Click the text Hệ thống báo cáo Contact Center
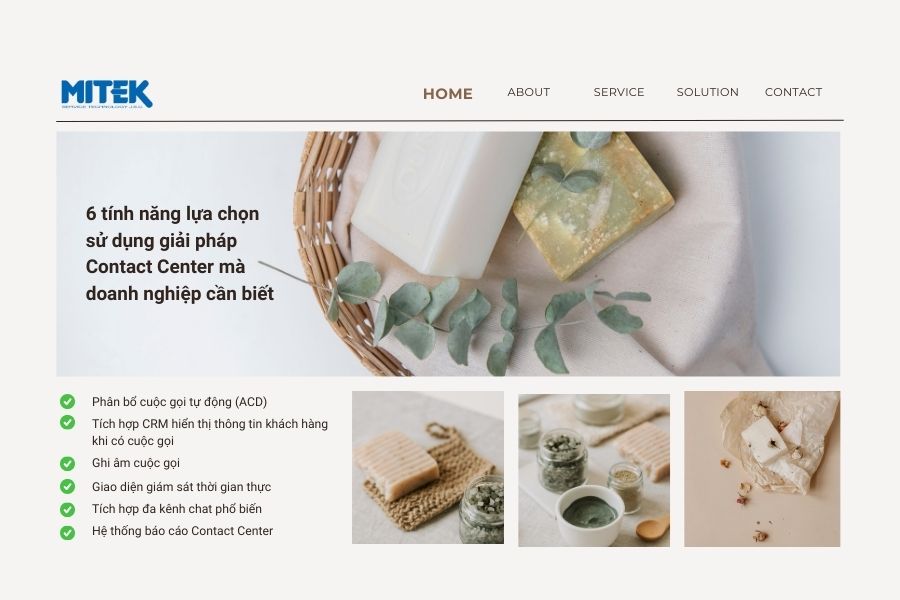 183,531
